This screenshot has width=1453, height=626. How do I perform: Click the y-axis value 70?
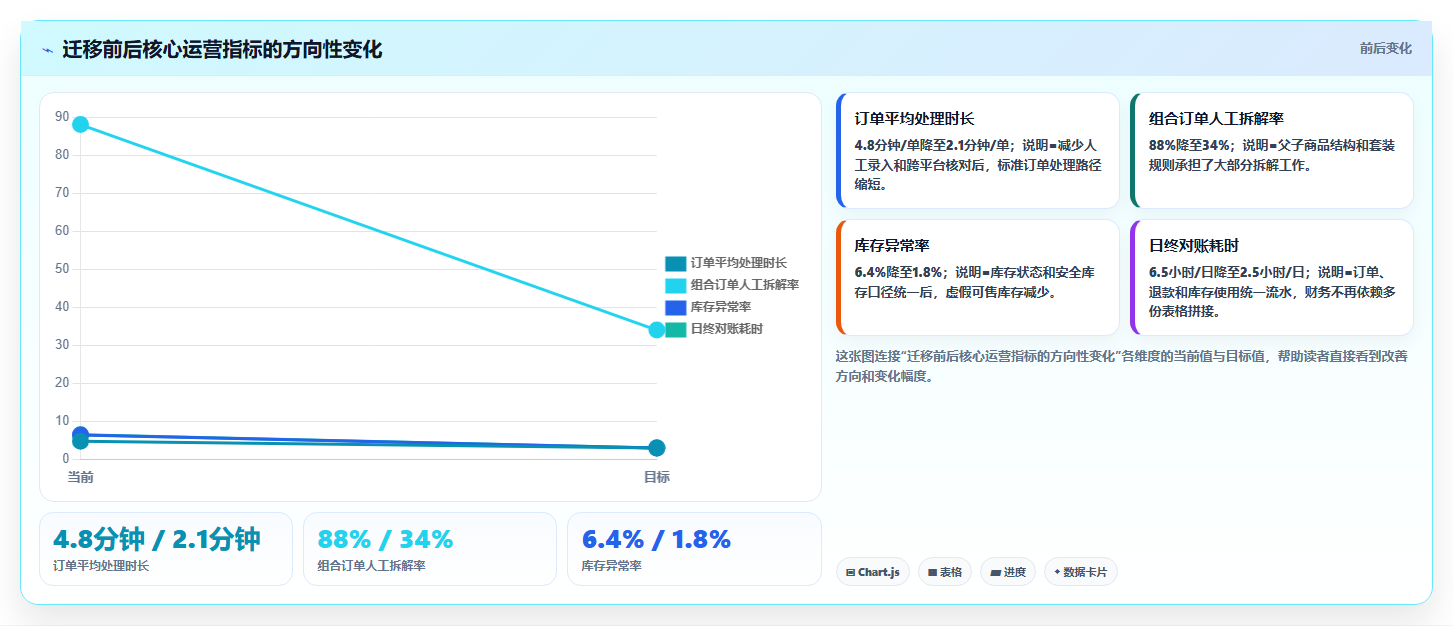click(62, 193)
